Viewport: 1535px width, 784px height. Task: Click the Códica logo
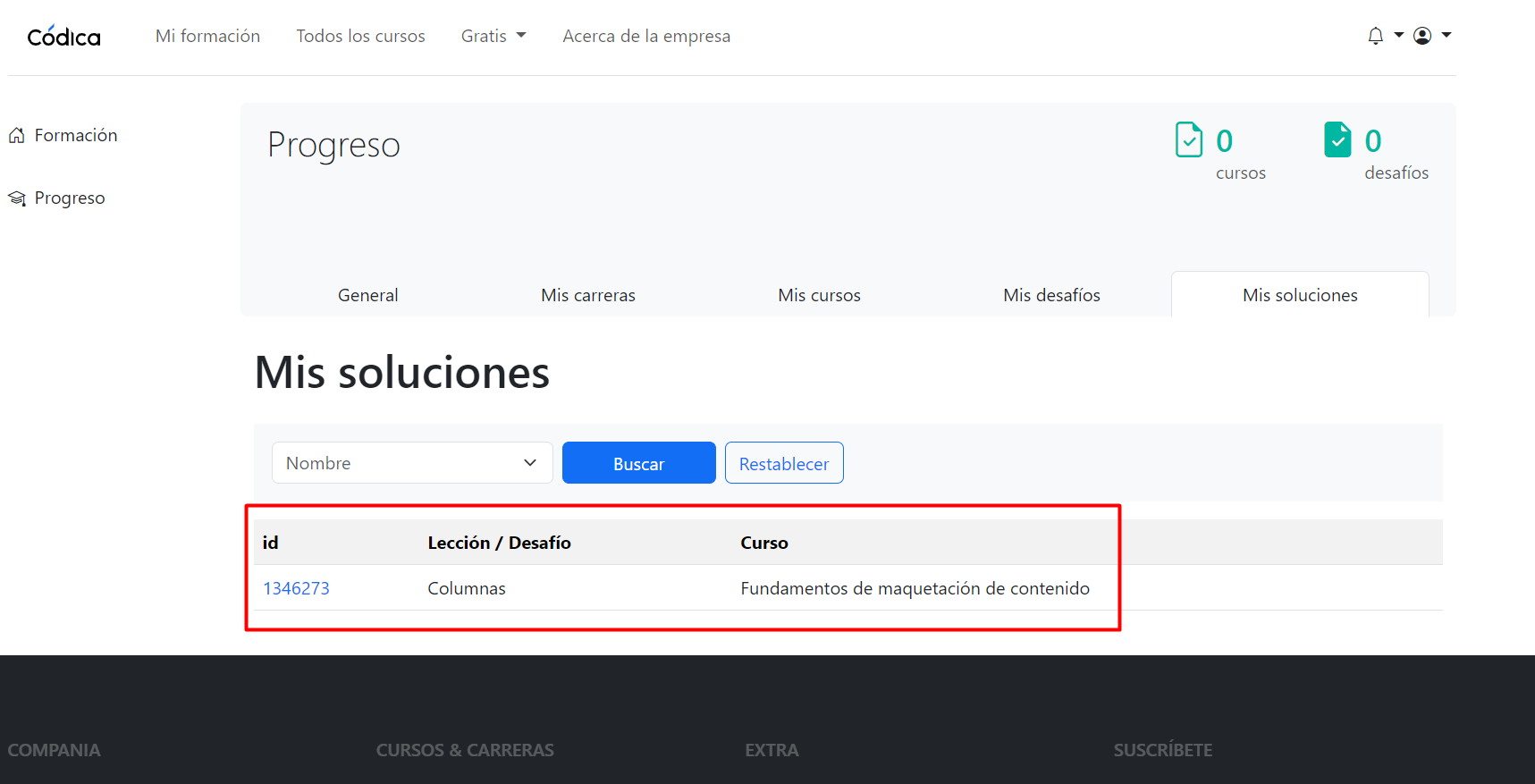point(63,37)
